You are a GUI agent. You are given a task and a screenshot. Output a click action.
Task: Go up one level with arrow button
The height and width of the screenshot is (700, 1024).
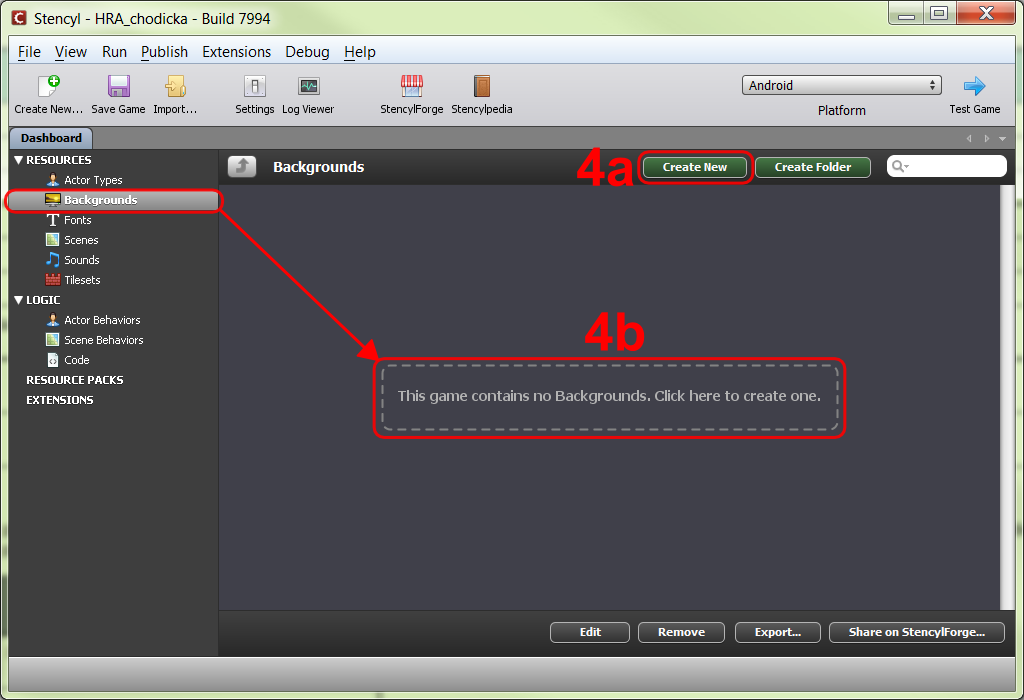pyautogui.click(x=242, y=167)
